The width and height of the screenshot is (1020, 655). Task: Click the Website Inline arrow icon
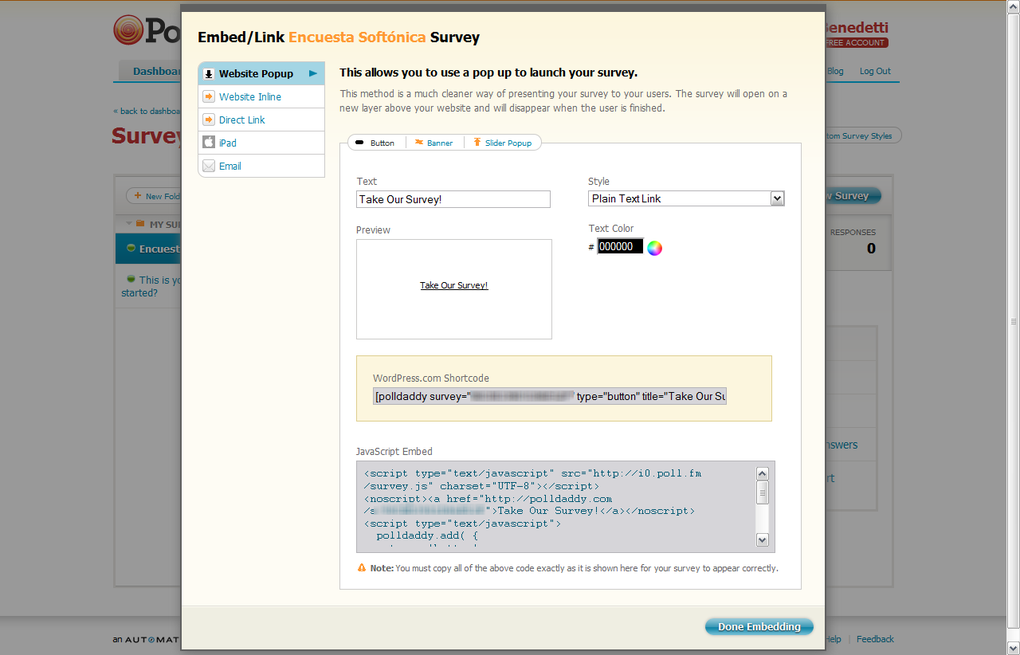(x=207, y=96)
